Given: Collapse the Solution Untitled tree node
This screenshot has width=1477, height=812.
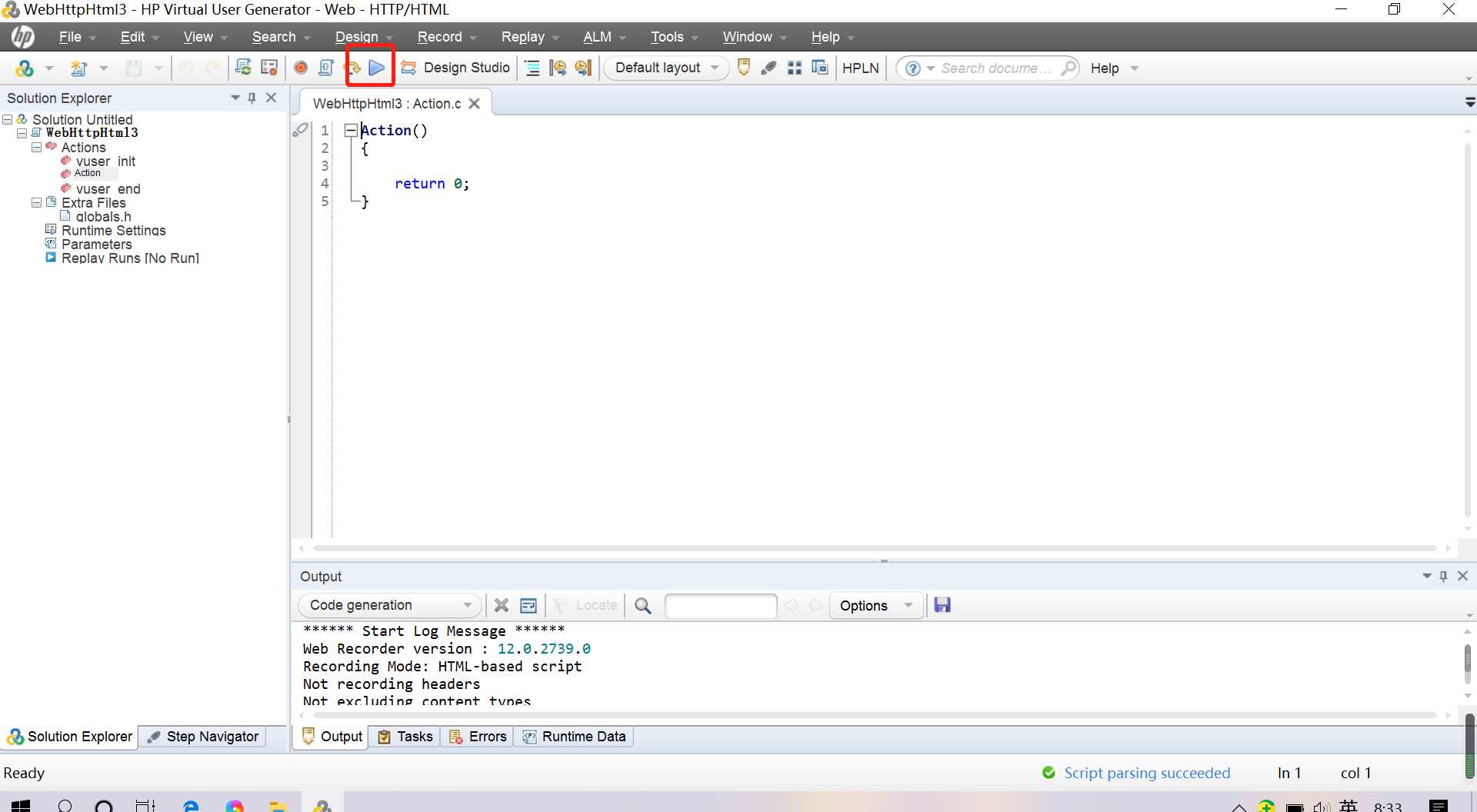Looking at the screenshot, I should pyautogui.click(x=8, y=119).
